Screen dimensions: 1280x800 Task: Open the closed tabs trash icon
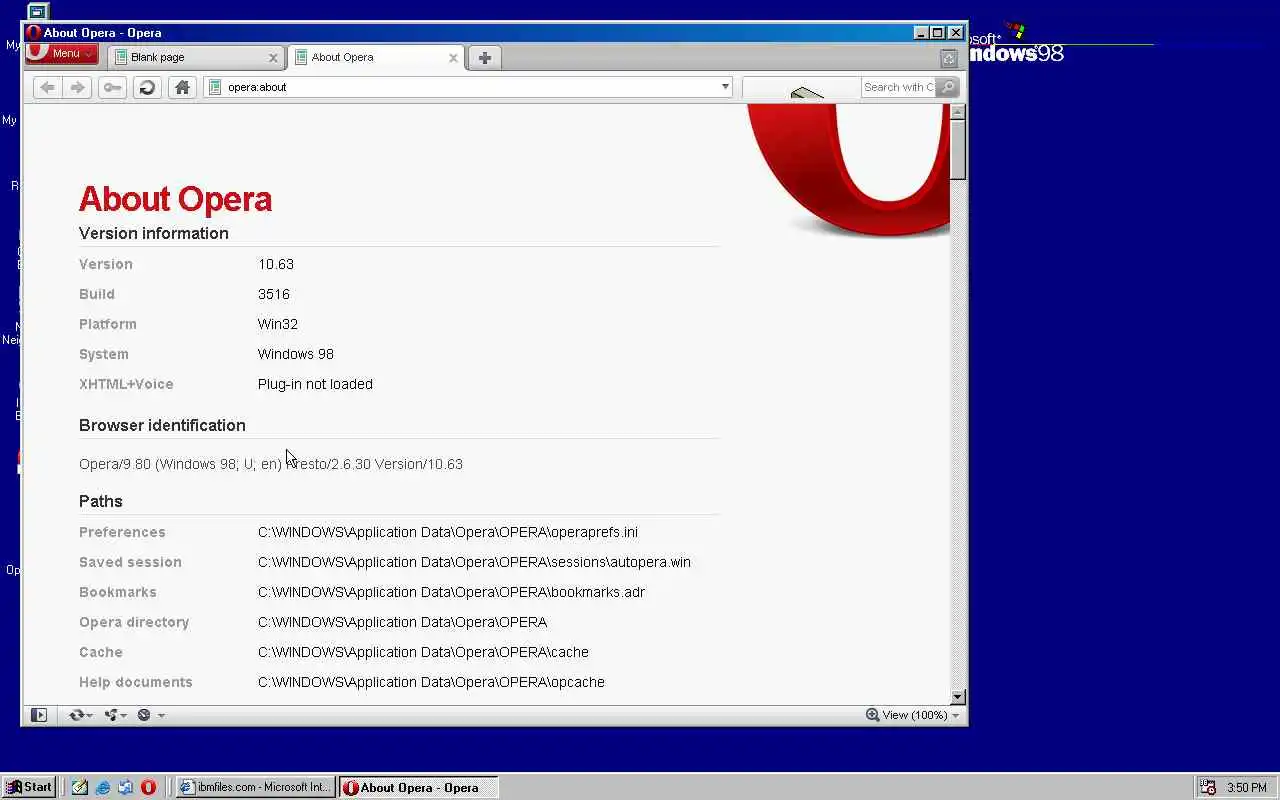point(949,58)
